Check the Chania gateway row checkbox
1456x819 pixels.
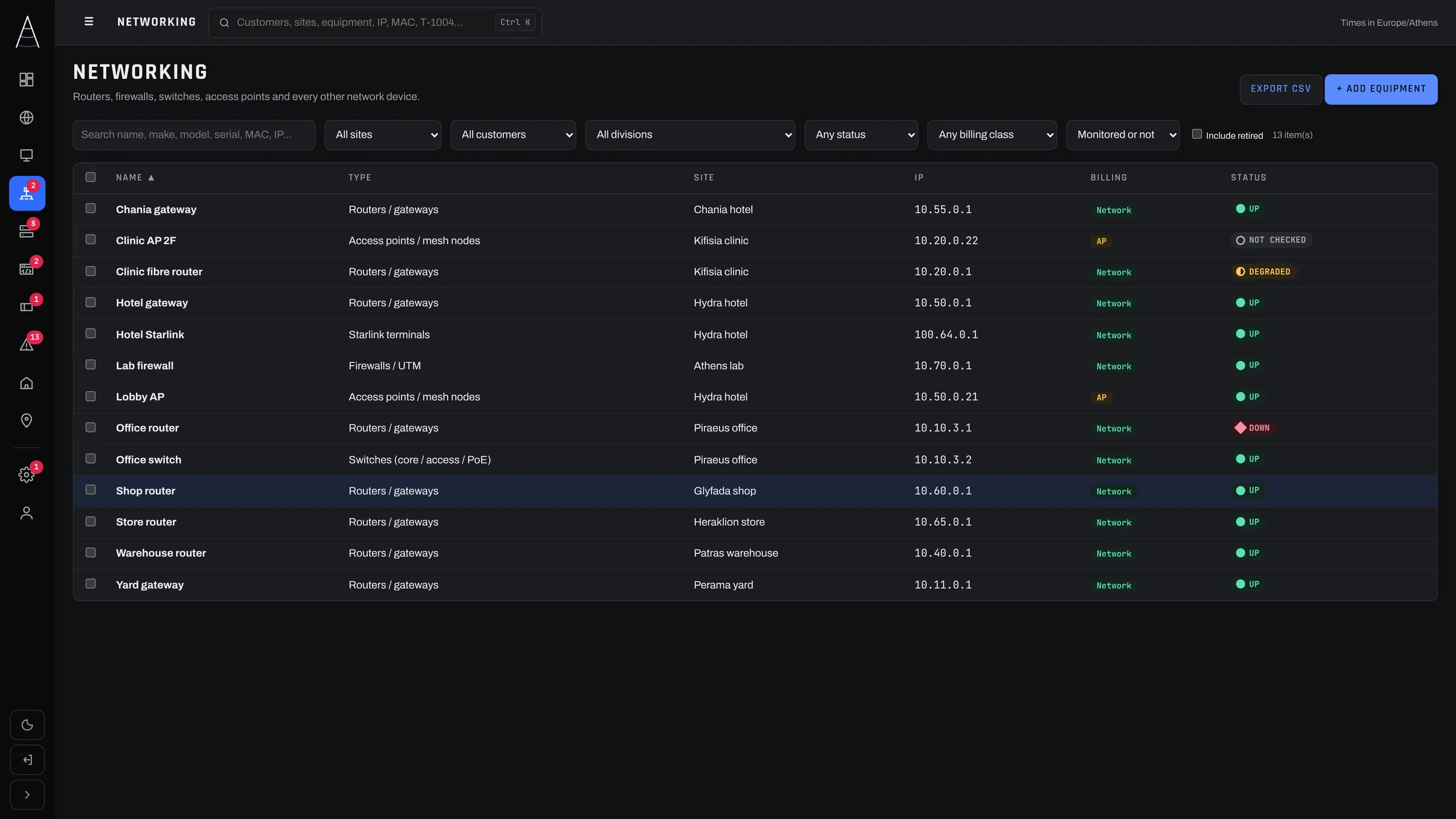(x=90, y=208)
